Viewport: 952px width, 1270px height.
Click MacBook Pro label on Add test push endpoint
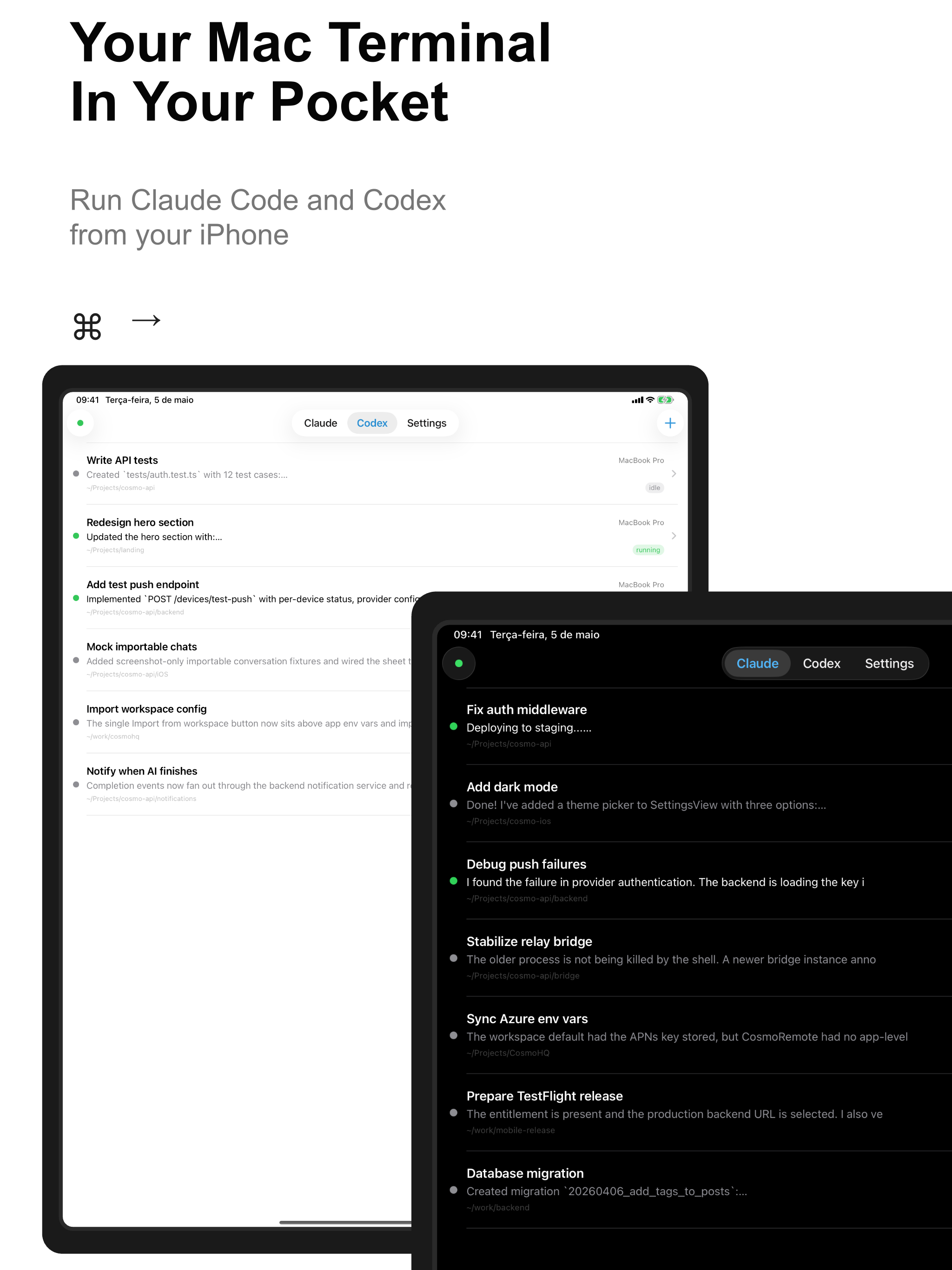[641, 584]
